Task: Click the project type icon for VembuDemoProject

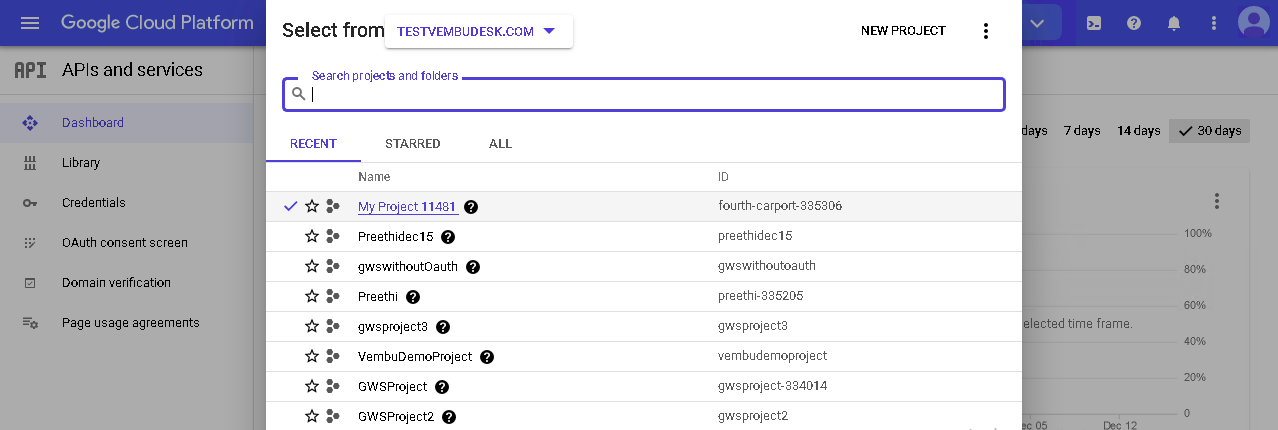Action: pos(333,356)
